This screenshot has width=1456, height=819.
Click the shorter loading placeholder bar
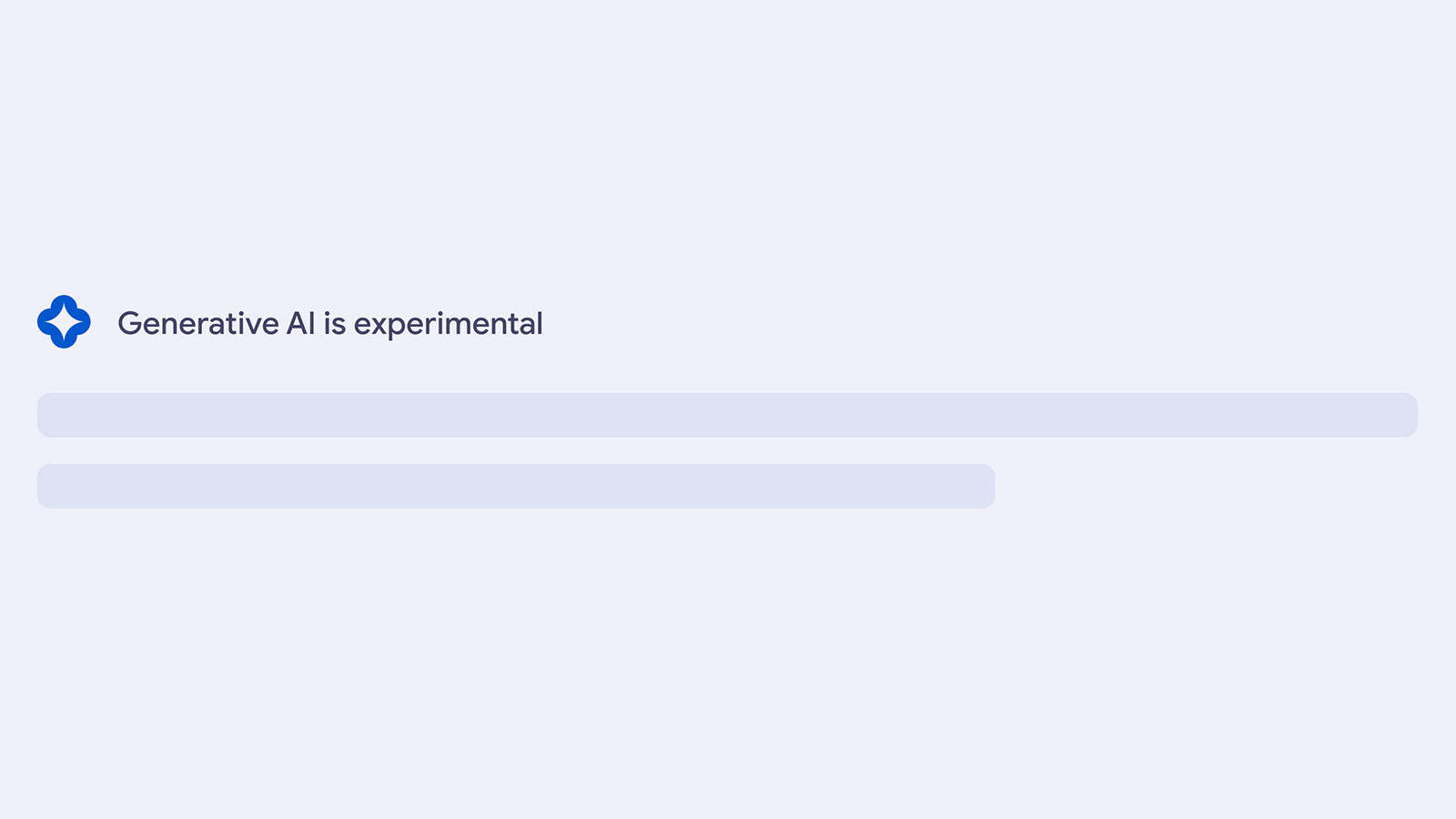coord(516,486)
